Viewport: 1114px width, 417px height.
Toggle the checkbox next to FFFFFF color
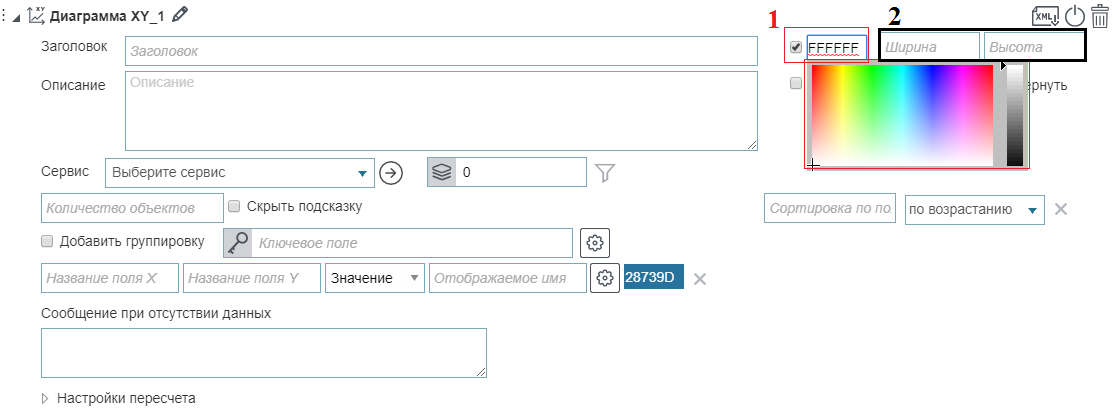coord(795,47)
